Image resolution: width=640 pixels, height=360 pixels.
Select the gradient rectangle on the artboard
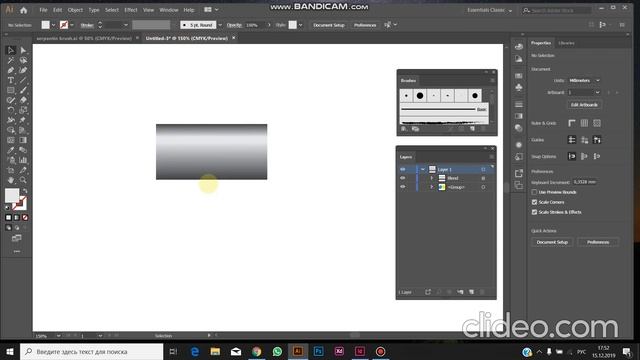[211, 152]
